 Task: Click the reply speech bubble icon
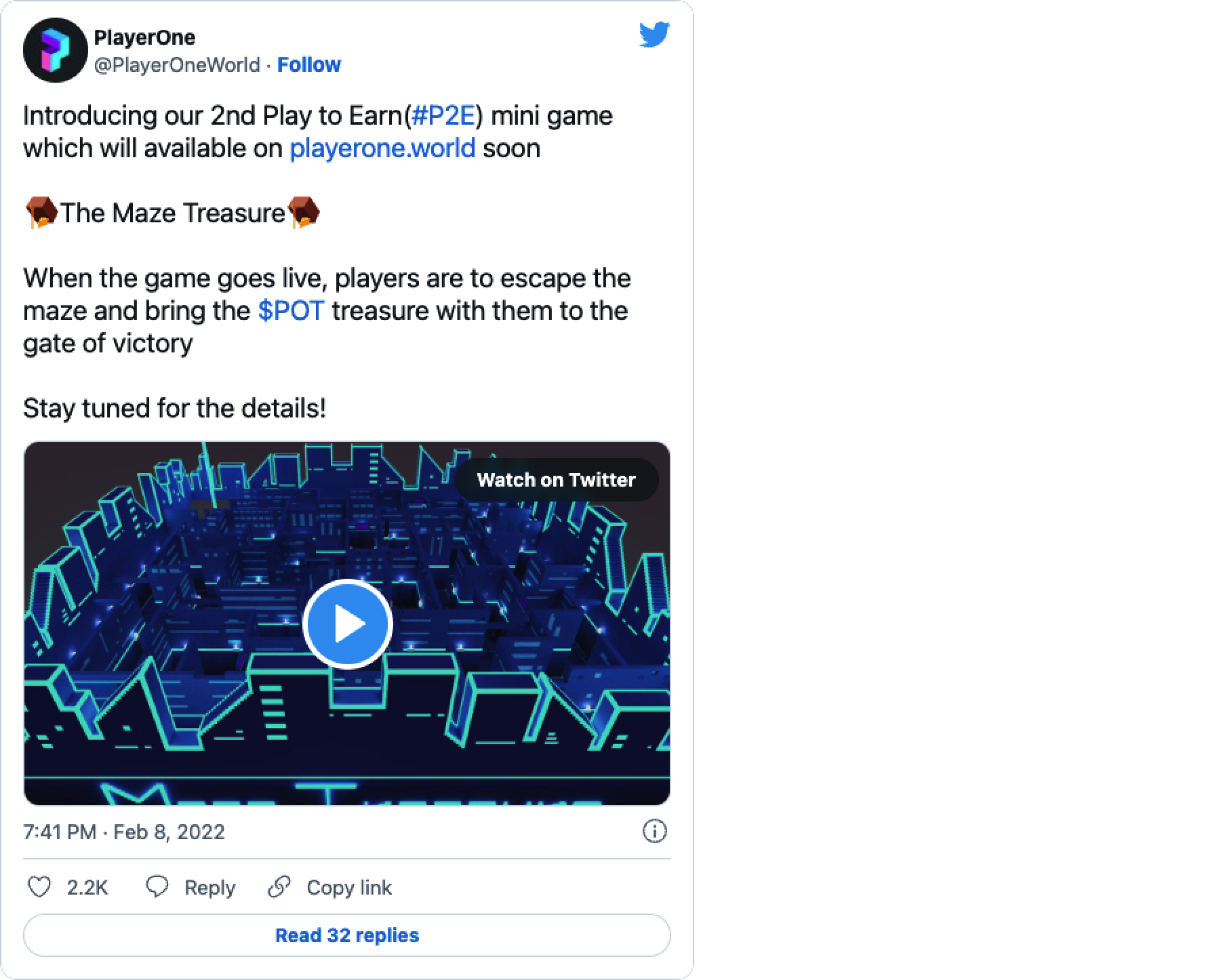157,887
